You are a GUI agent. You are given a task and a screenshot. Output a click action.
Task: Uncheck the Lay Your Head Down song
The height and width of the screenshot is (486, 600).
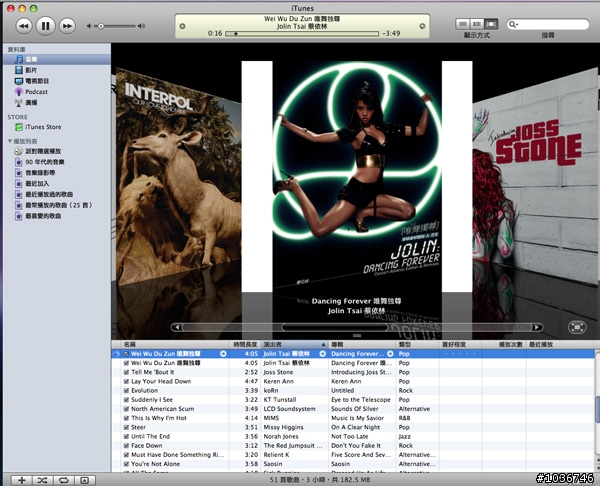(x=126, y=382)
